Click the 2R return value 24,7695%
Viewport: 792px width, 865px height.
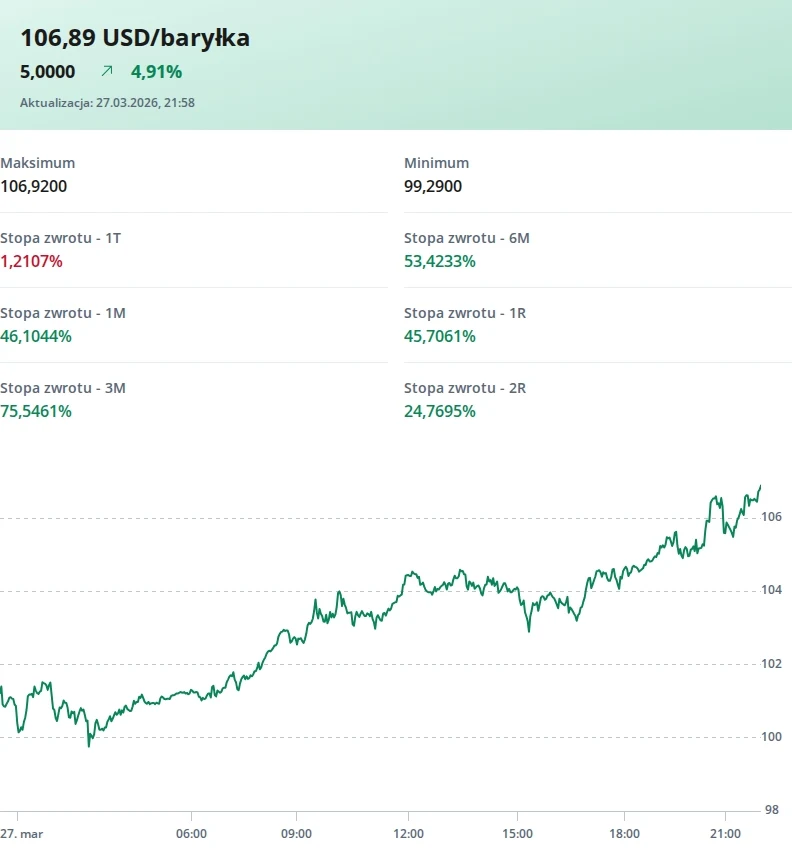440,411
